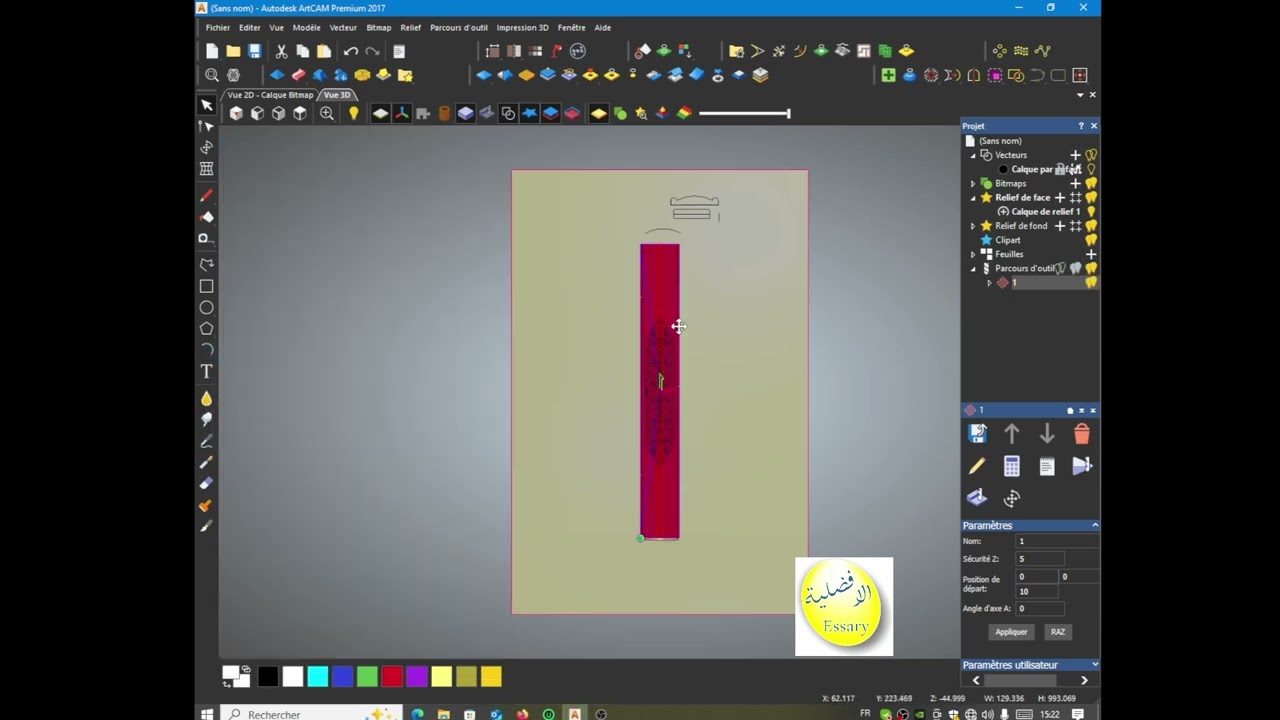Image resolution: width=1280 pixels, height=720 pixels.
Task: Click the Appliquer button
Action: click(1011, 632)
